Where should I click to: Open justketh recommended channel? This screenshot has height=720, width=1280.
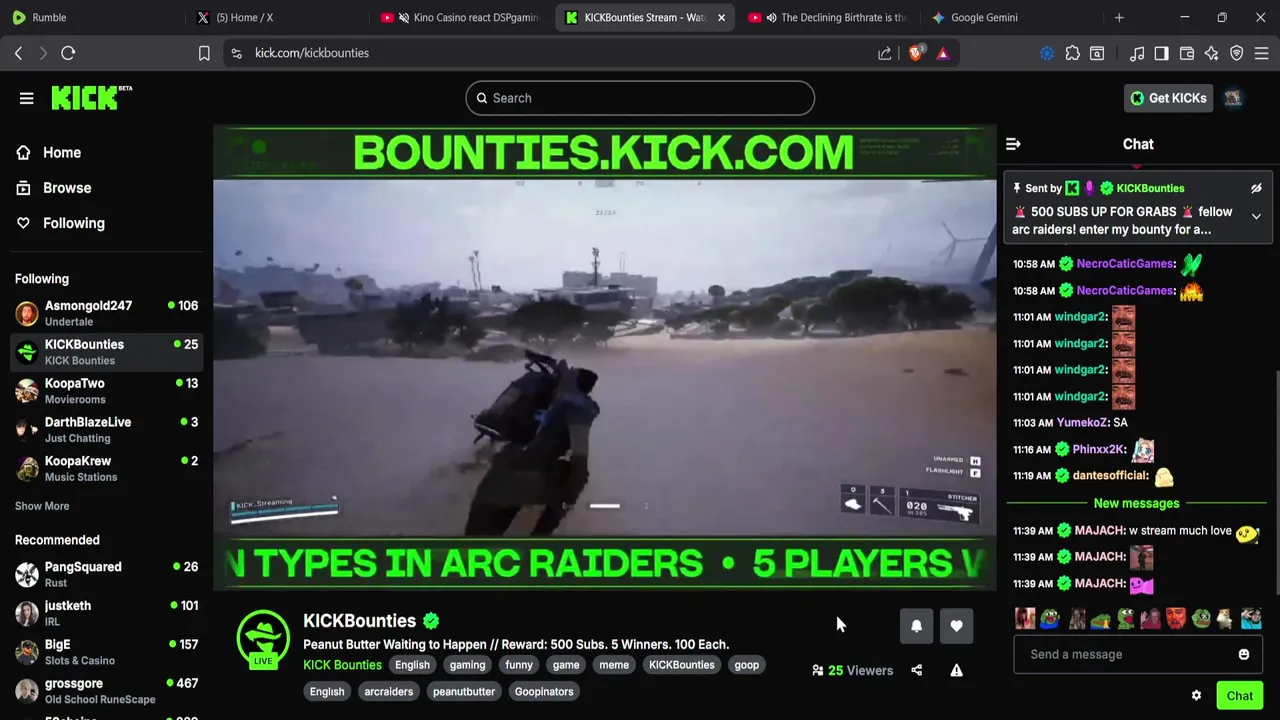[x=105, y=613]
